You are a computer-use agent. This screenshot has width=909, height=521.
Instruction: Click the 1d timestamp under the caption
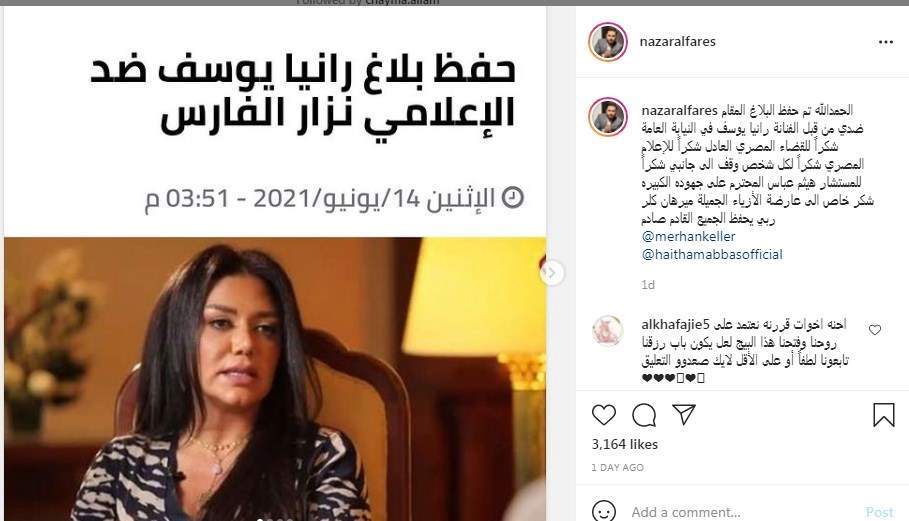(x=648, y=285)
